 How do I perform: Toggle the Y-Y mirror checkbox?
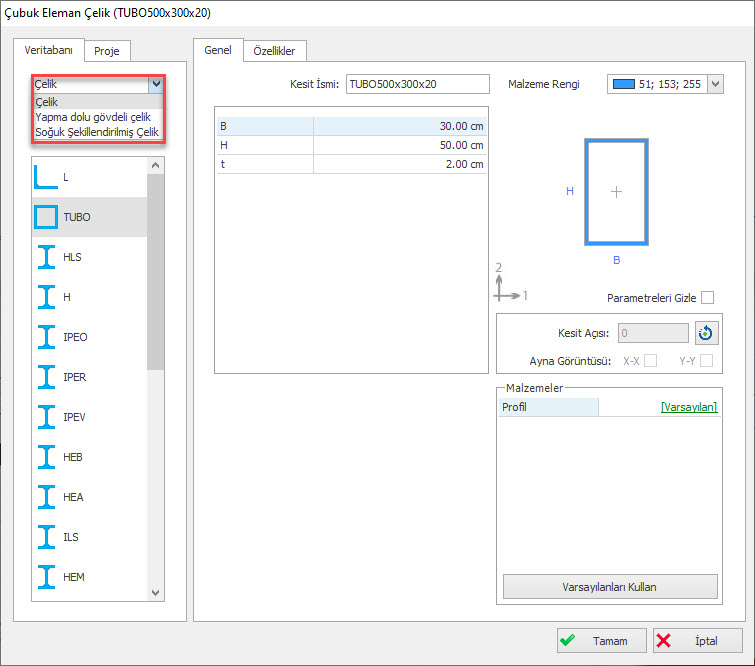pos(706,361)
